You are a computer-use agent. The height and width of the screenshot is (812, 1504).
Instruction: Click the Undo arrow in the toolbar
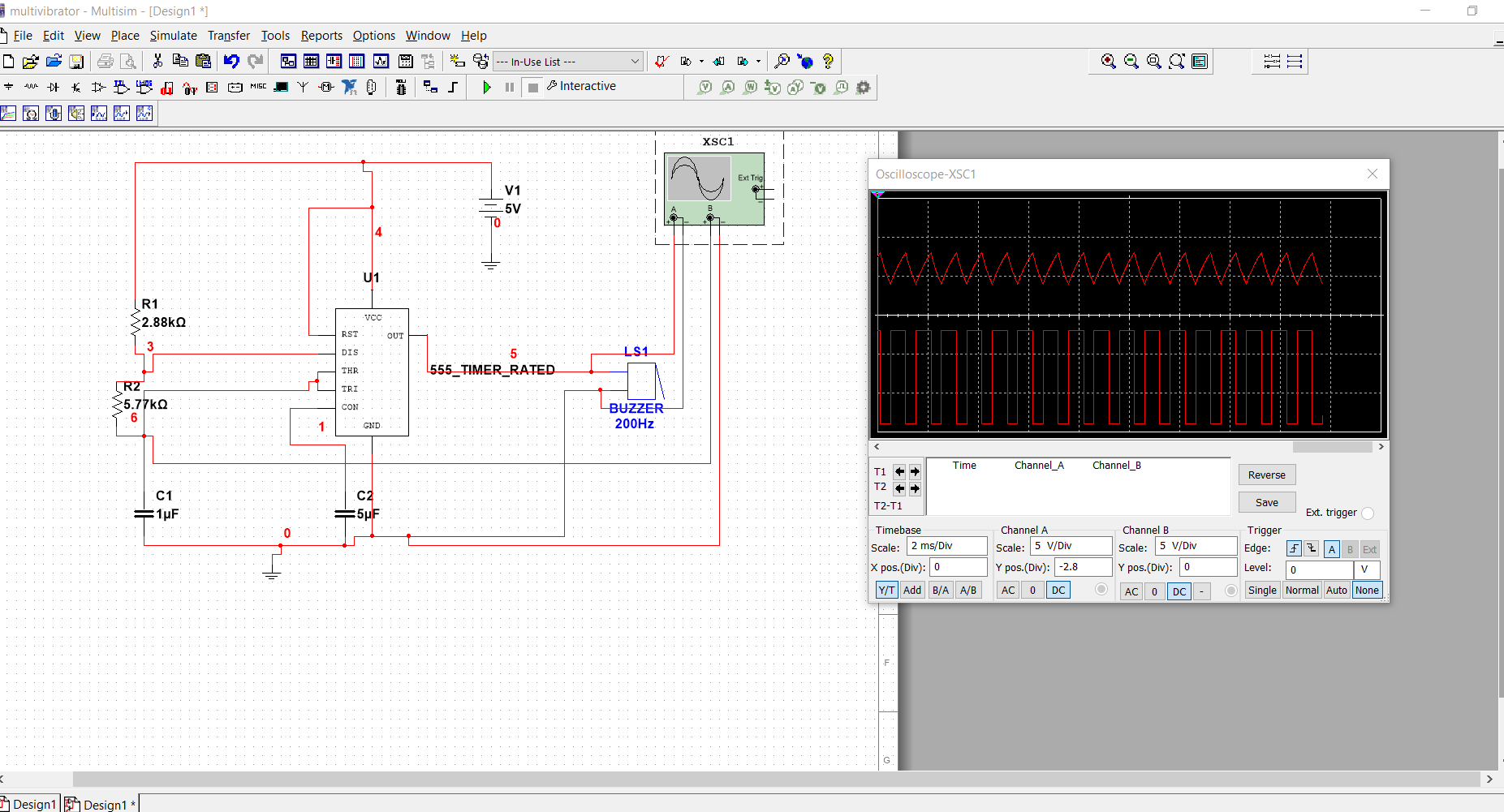tap(231, 61)
